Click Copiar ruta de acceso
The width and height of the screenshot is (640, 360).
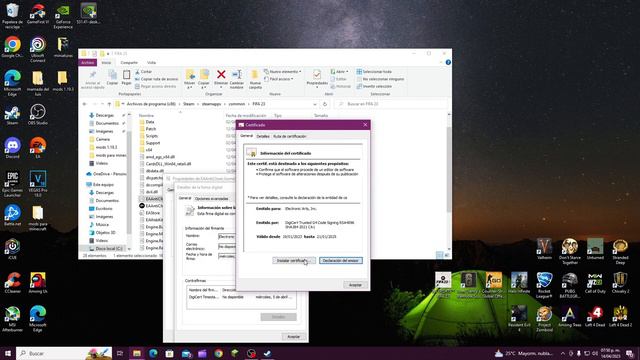156,79
